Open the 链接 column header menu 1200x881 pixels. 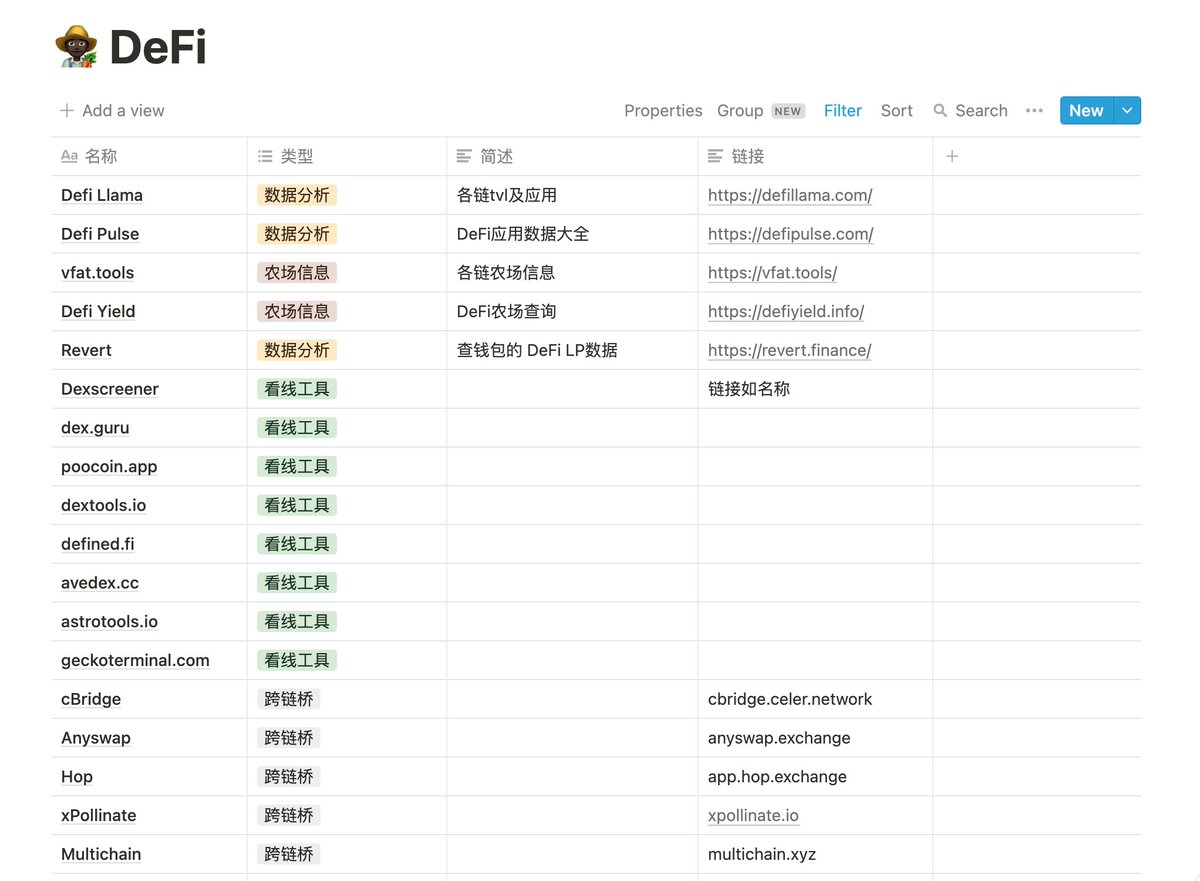tap(815, 156)
